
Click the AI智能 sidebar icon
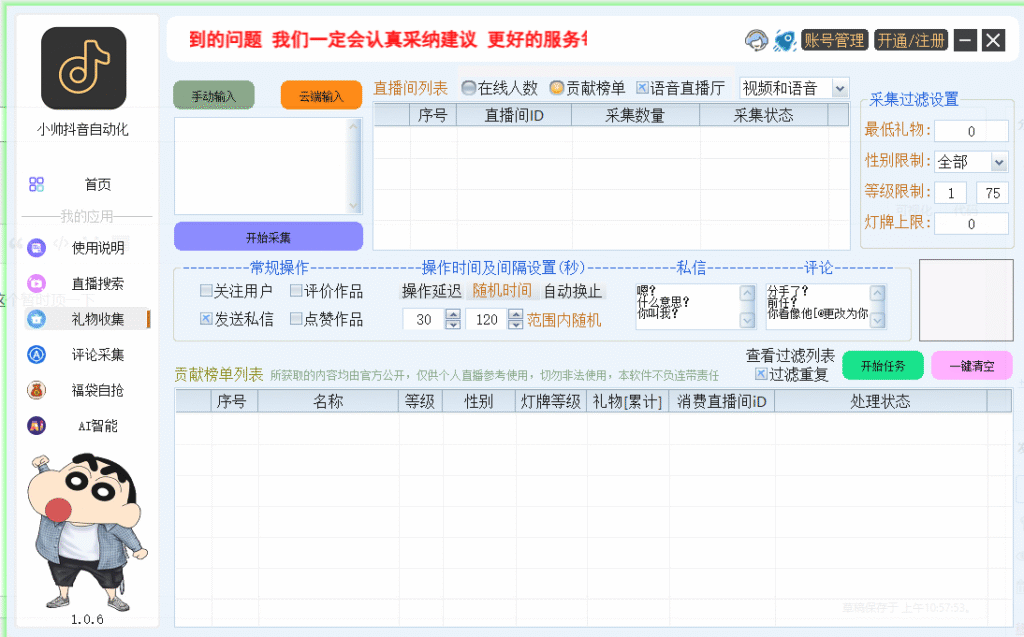[37, 425]
